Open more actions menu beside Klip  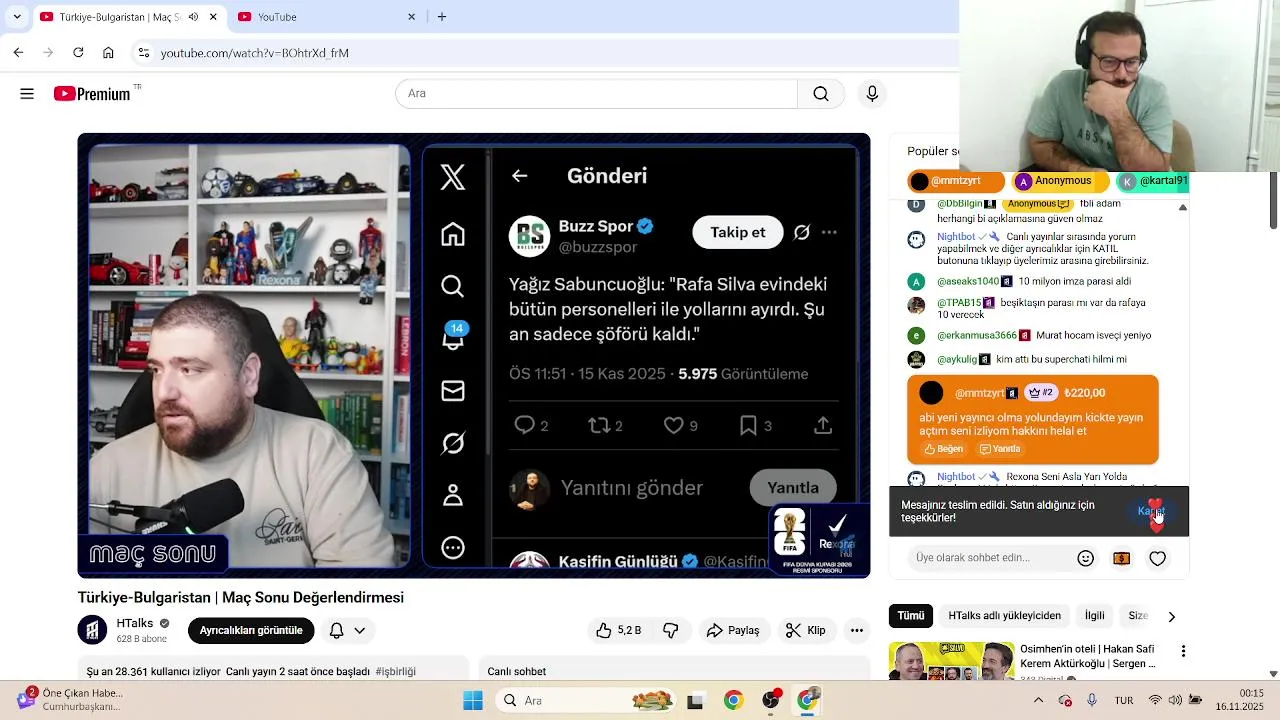857,631
